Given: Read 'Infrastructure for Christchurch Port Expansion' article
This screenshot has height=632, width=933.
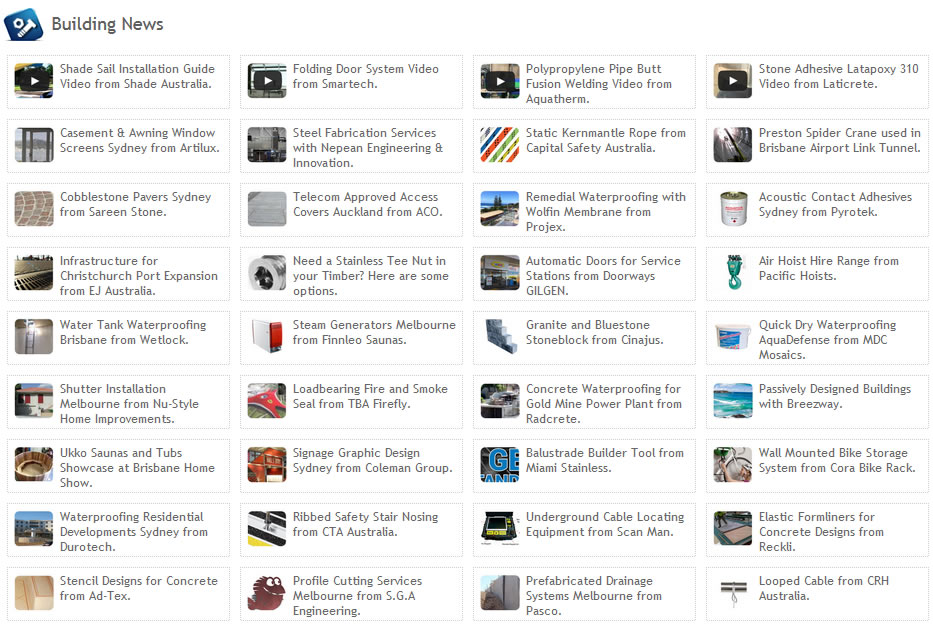Looking at the screenshot, I should click(139, 276).
